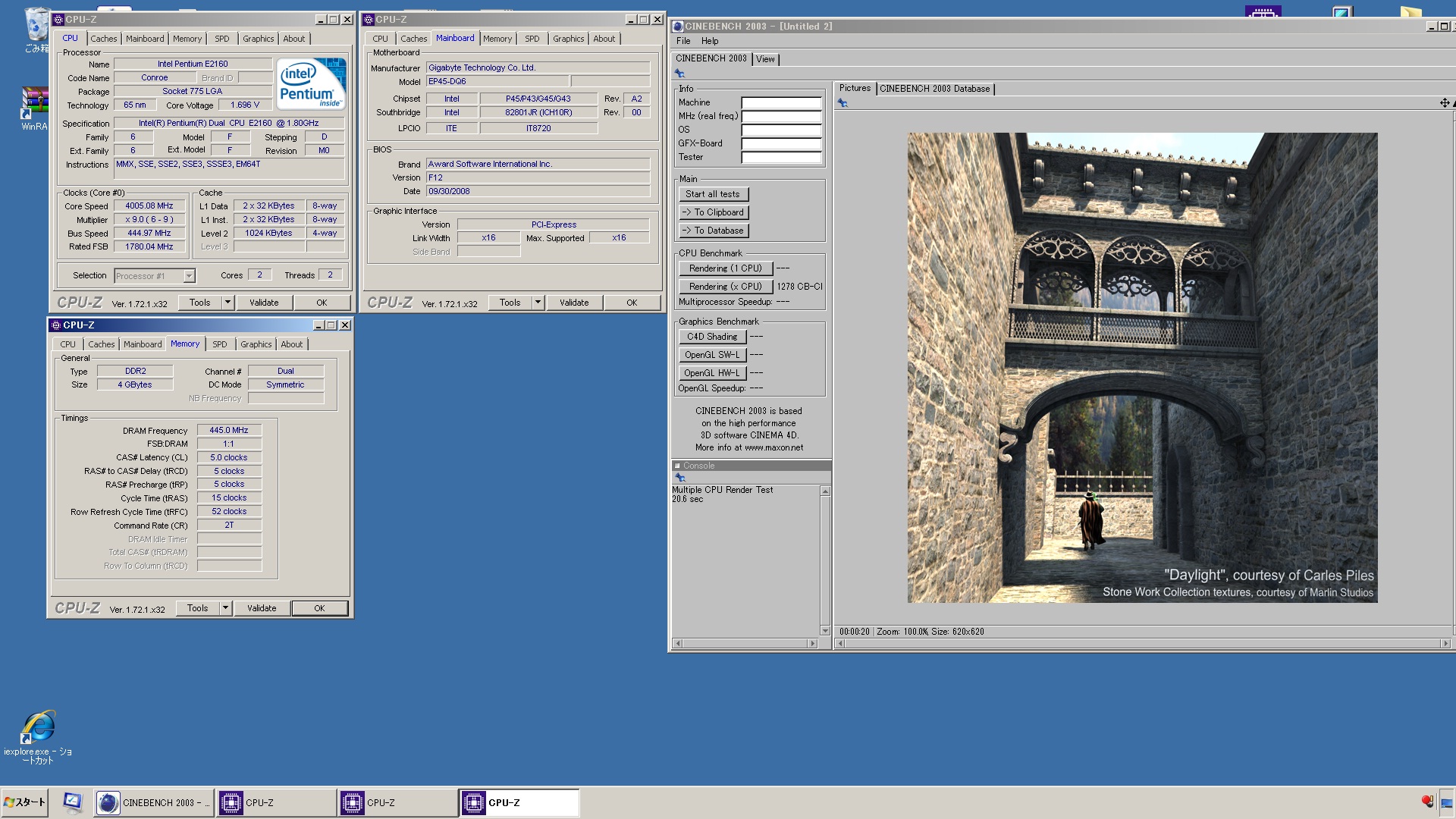1456x819 pixels.
Task: Open the Recycle Bin desktop icon
Action: point(36,24)
